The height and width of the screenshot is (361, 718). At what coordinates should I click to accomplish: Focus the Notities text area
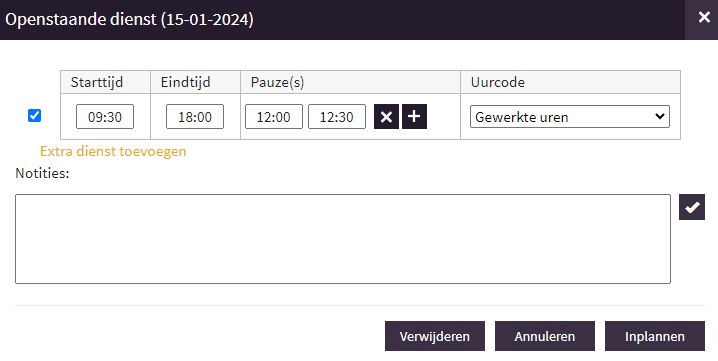(x=343, y=239)
